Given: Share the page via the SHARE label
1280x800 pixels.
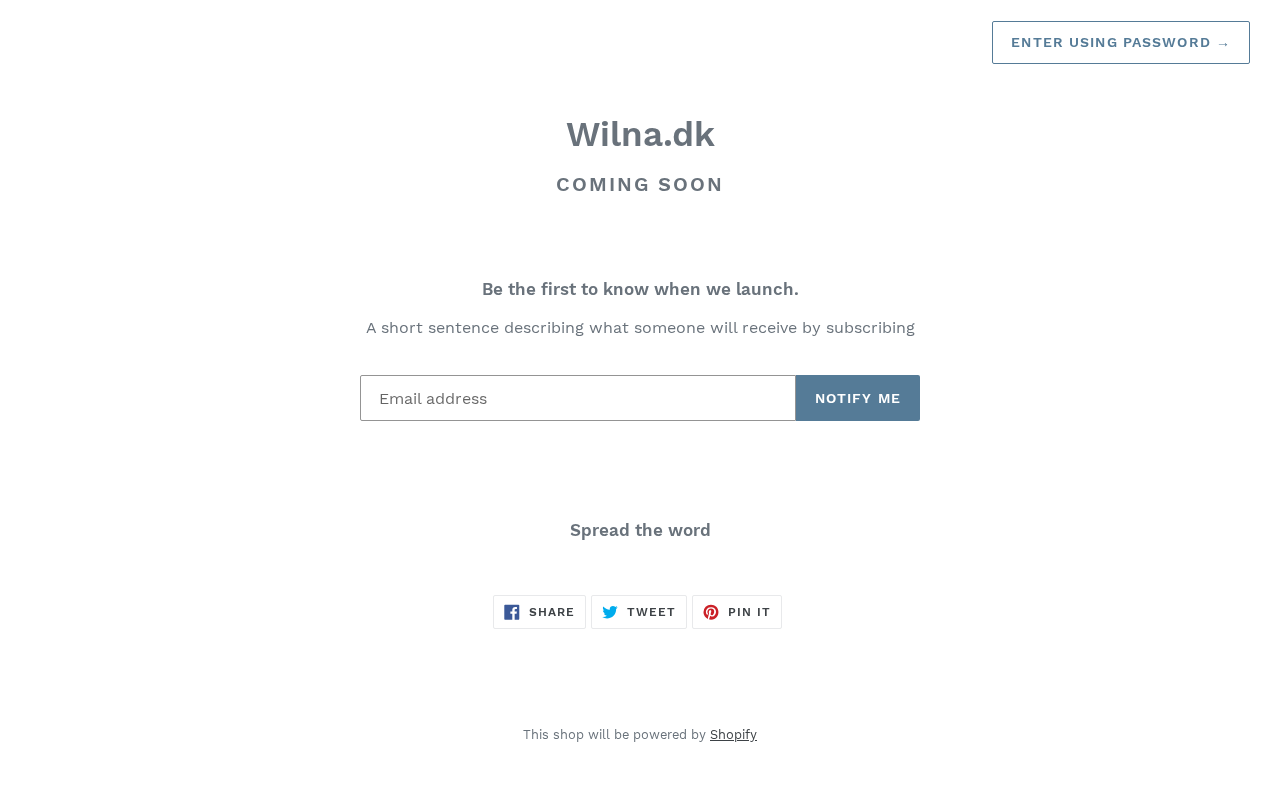Looking at the screenshot, I should 552,612.
